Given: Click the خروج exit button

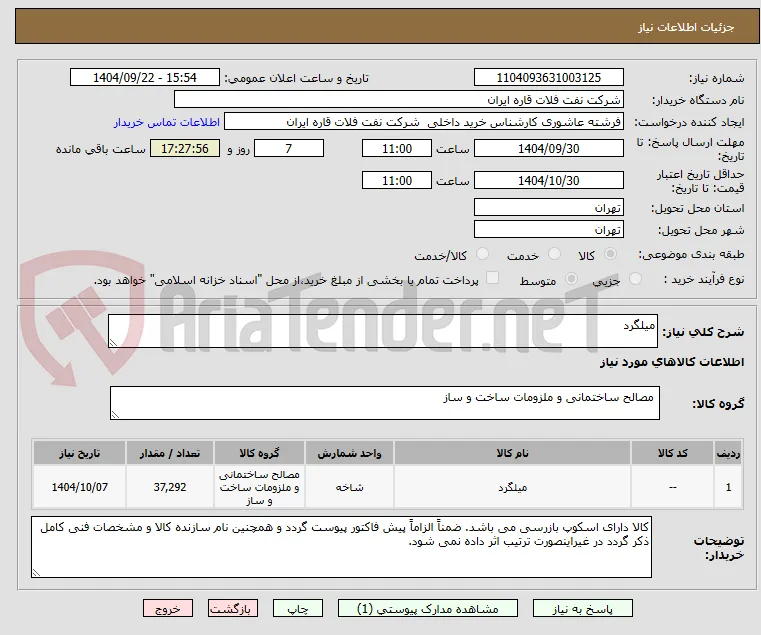Looking at the screenshot, I should pos(168,608).
